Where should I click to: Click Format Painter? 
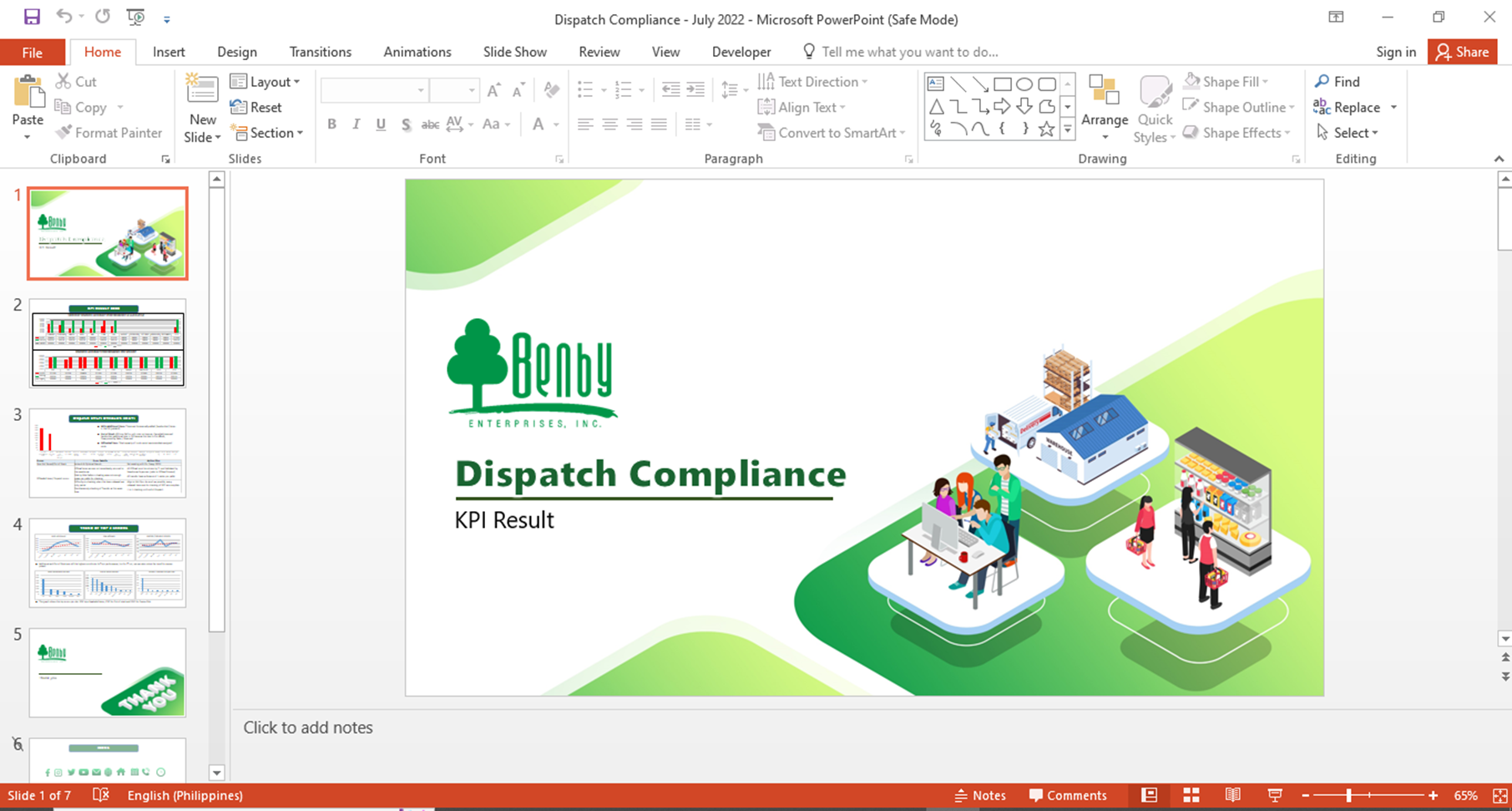[x=109, y=132]
